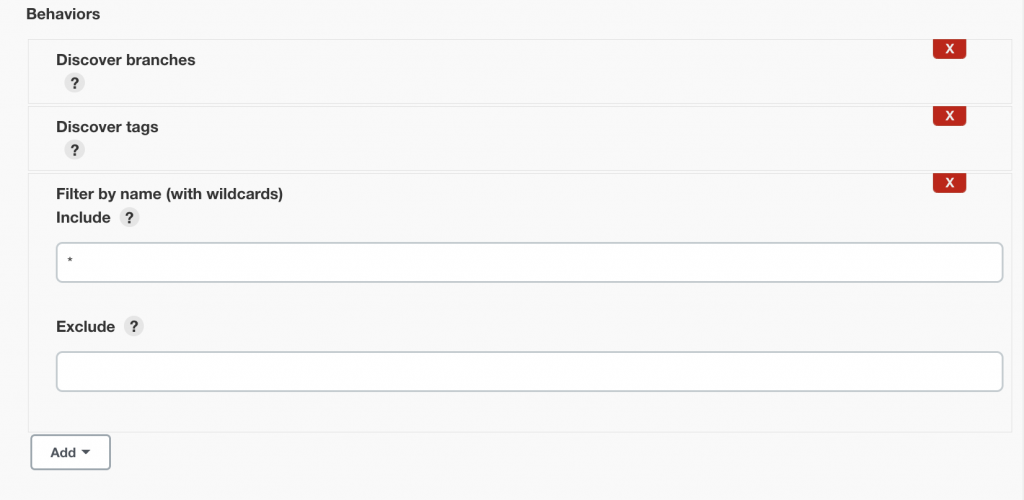The width and height of the screenshot is (1024, 500).
Task: Click the Include wildcard input field
Action: pyautogui.click(x=529, y=262)
